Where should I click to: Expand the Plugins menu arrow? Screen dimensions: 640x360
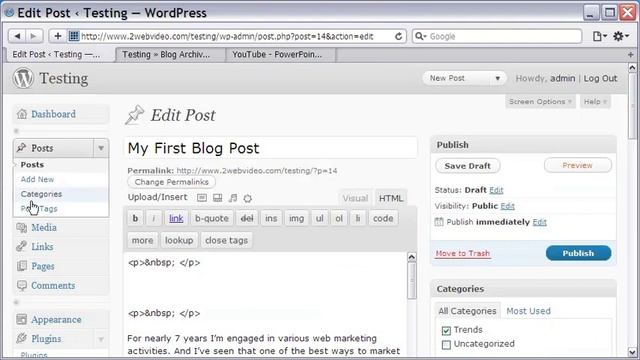click(101, 339)
